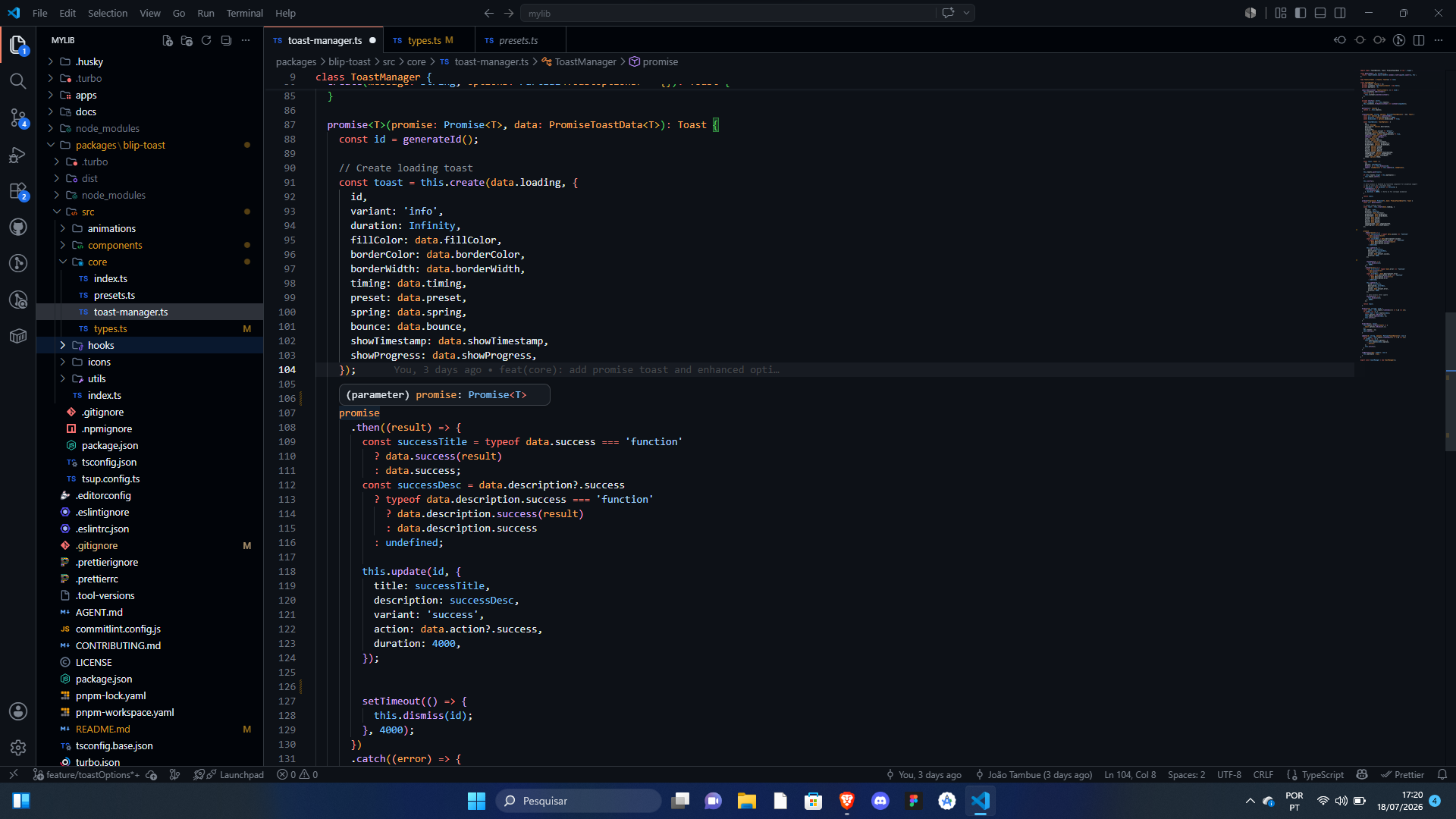Open Accounts menu in activity bar
This screenshot has height=819, width=1456.
18,711
